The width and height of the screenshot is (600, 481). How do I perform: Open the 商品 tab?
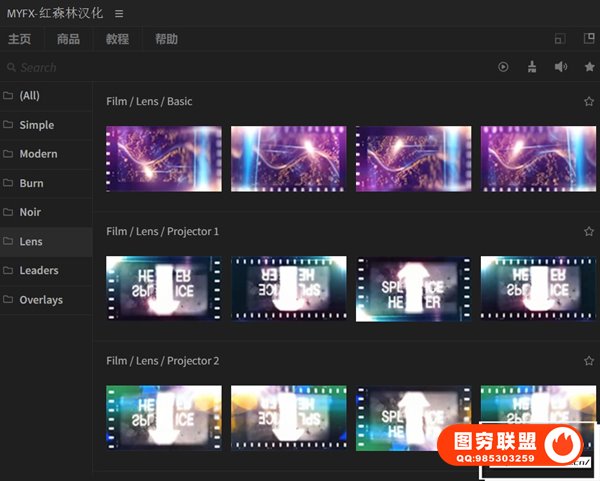click(69, 40)
